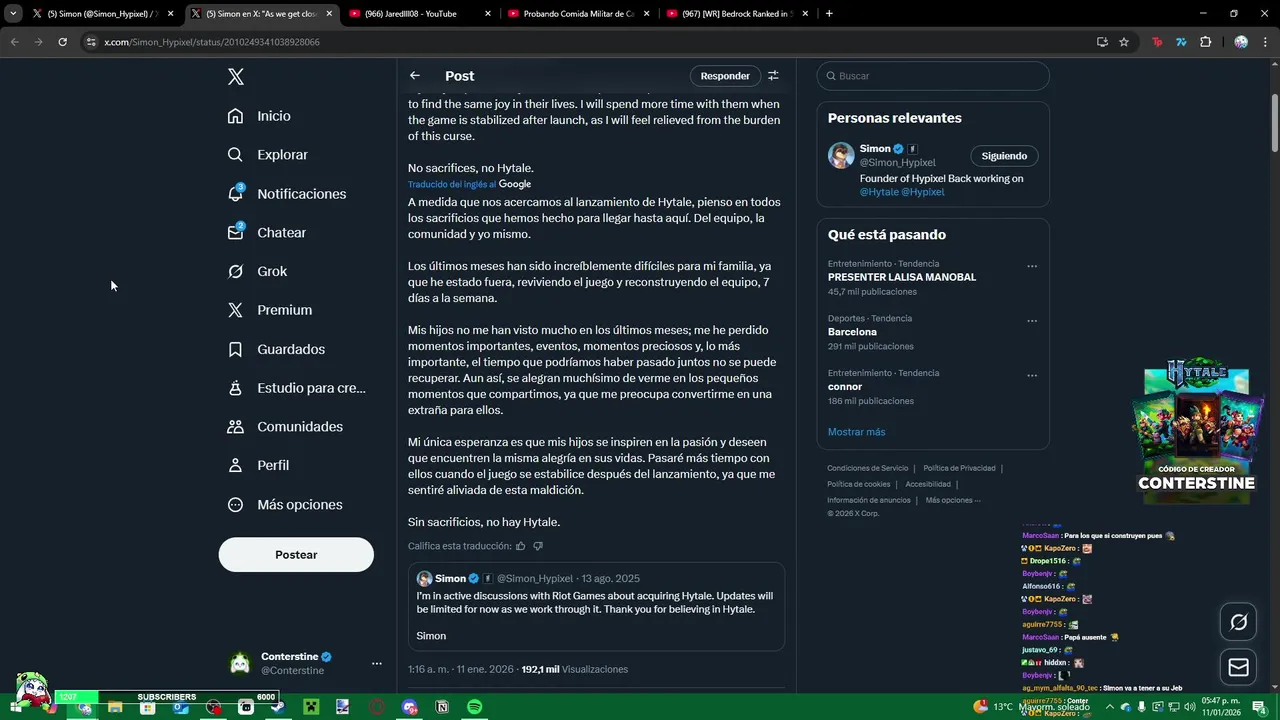
Task: Open the Chrome profile avatar
Action: 1241,42
